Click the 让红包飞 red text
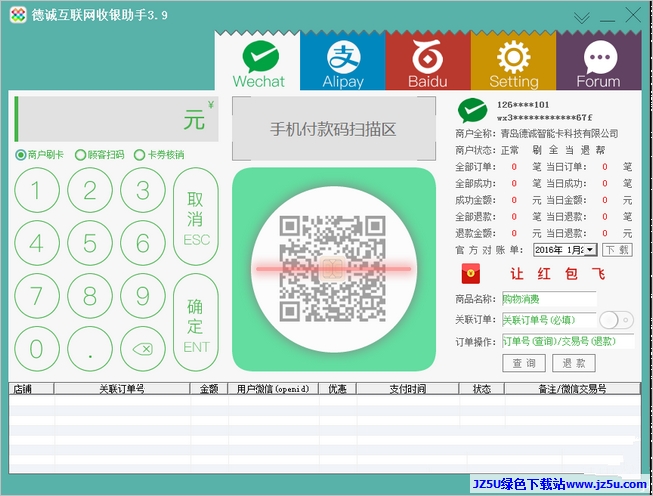Screen dimensions: 653x496 (x=557, y=274)
